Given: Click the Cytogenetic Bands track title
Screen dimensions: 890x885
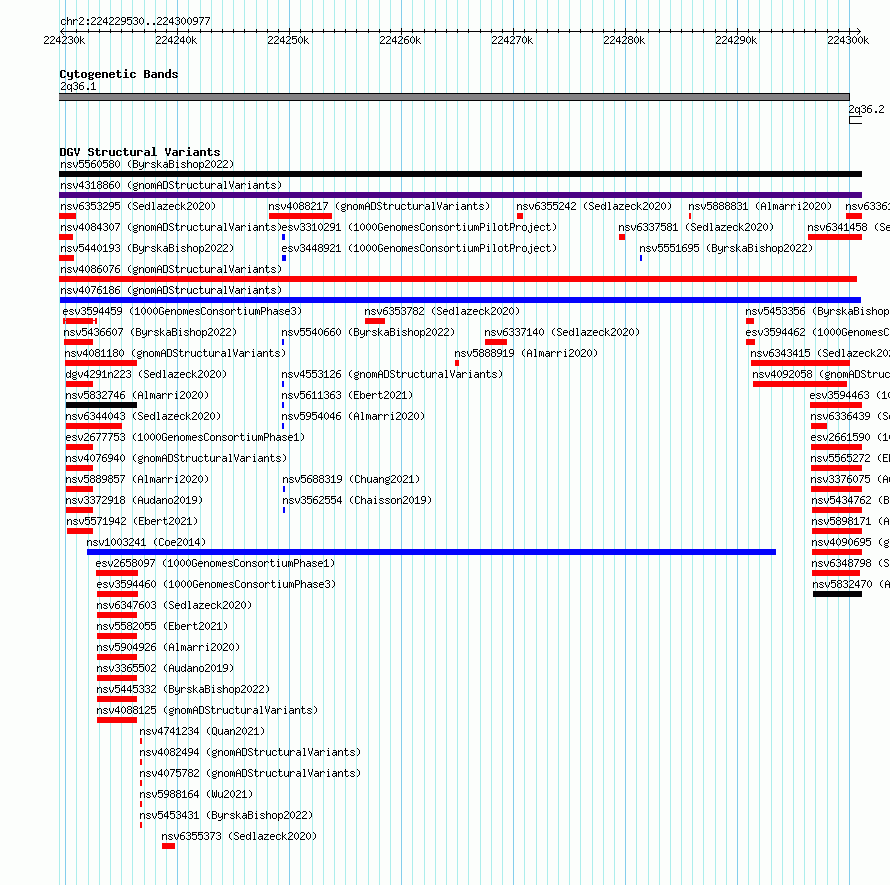Looking at the screenshot, I should pos(119,74).
